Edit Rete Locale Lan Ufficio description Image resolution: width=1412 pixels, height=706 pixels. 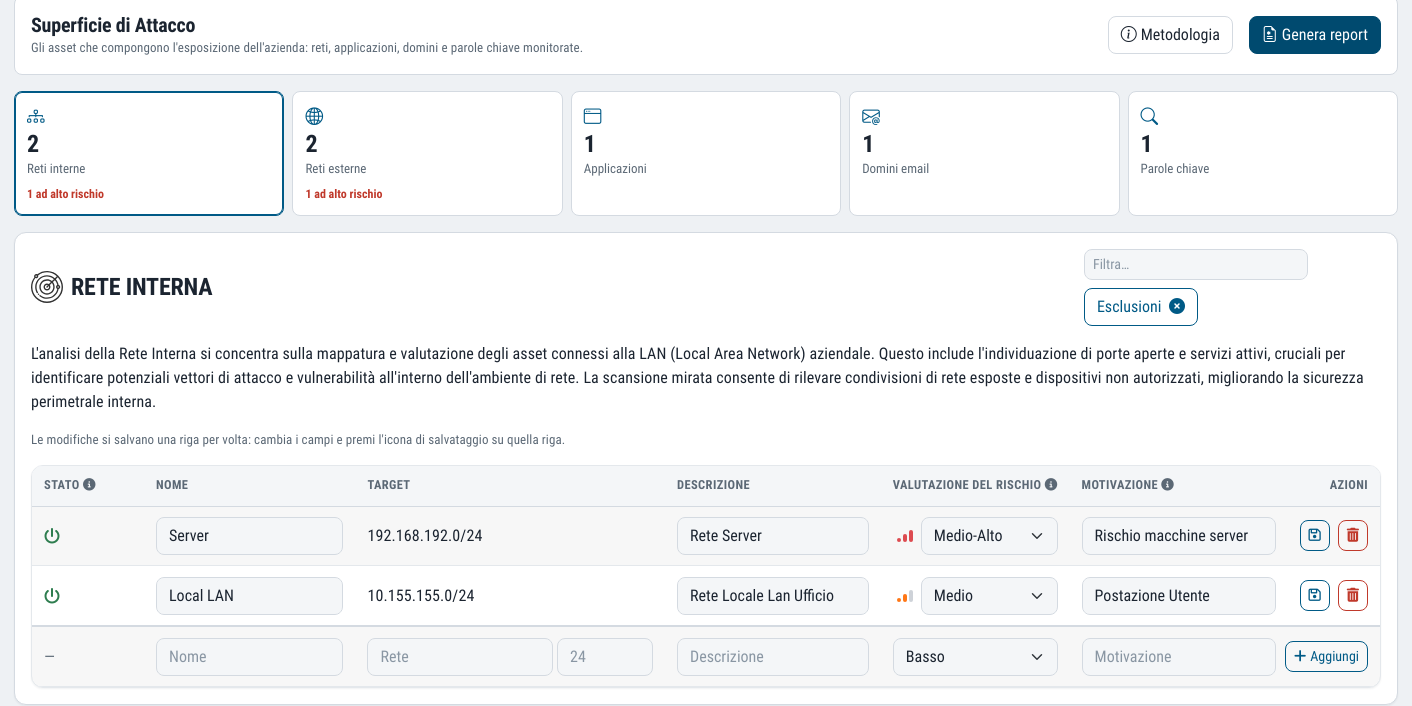pos(772,596)
